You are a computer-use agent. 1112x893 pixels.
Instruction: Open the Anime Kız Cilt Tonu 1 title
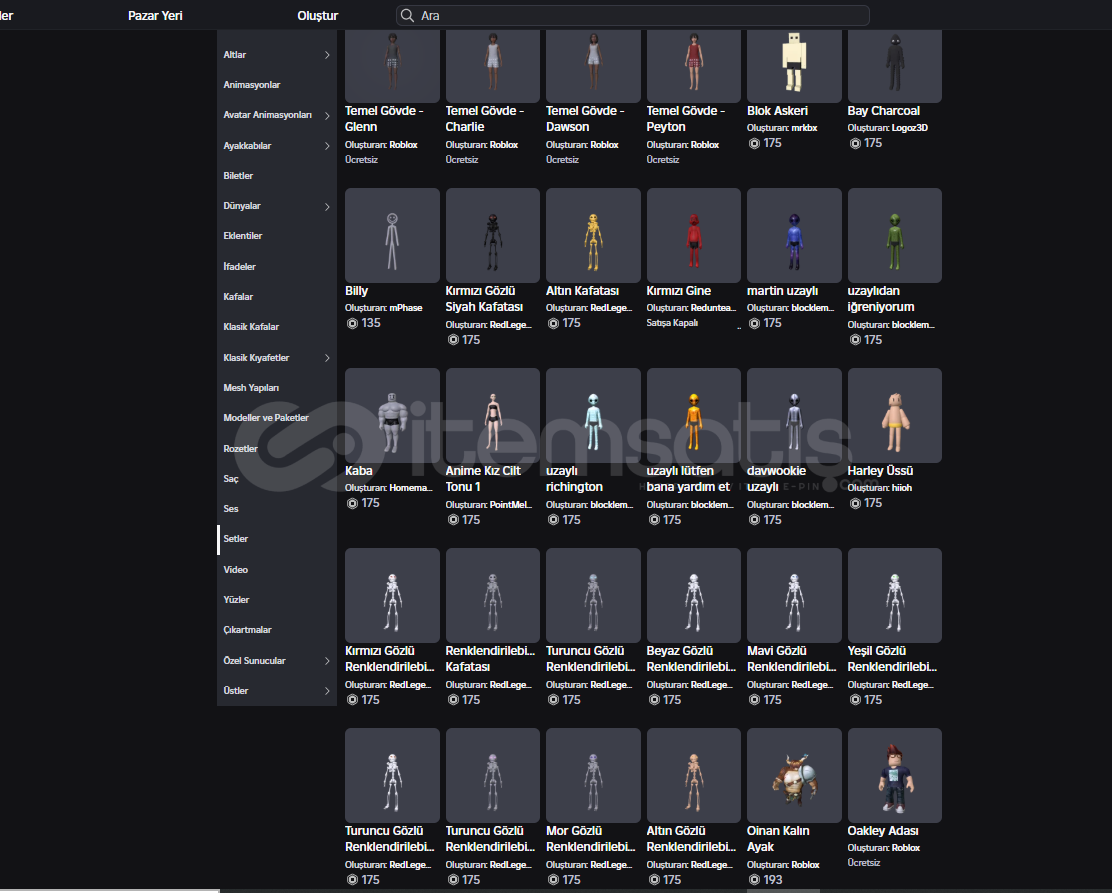tap(483, 479)
